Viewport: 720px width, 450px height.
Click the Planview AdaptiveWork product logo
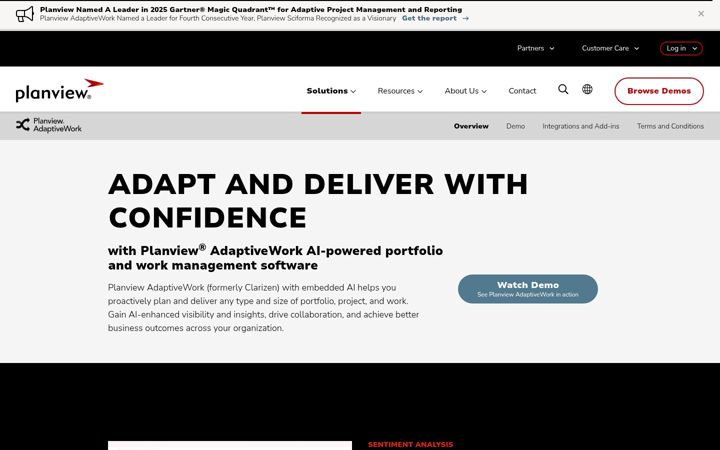pos(49,125)
